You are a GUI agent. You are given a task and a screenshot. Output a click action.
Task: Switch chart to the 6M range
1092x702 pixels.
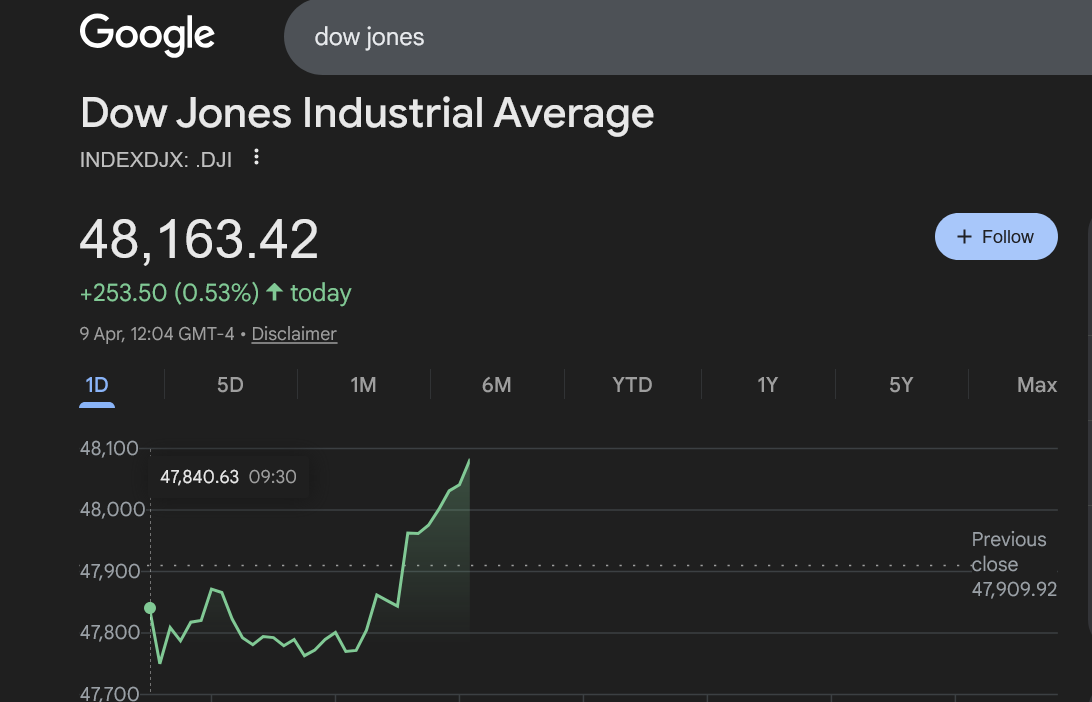pyautogui.click(x=496, y=385)
